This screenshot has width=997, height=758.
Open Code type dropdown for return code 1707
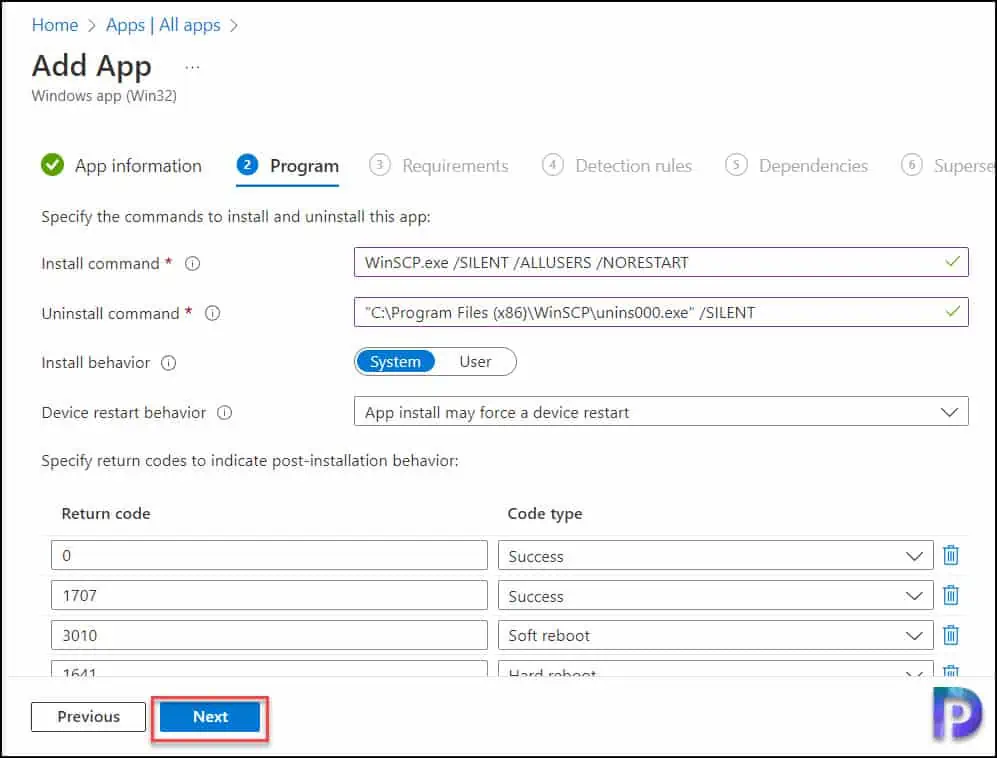[715, 596]
